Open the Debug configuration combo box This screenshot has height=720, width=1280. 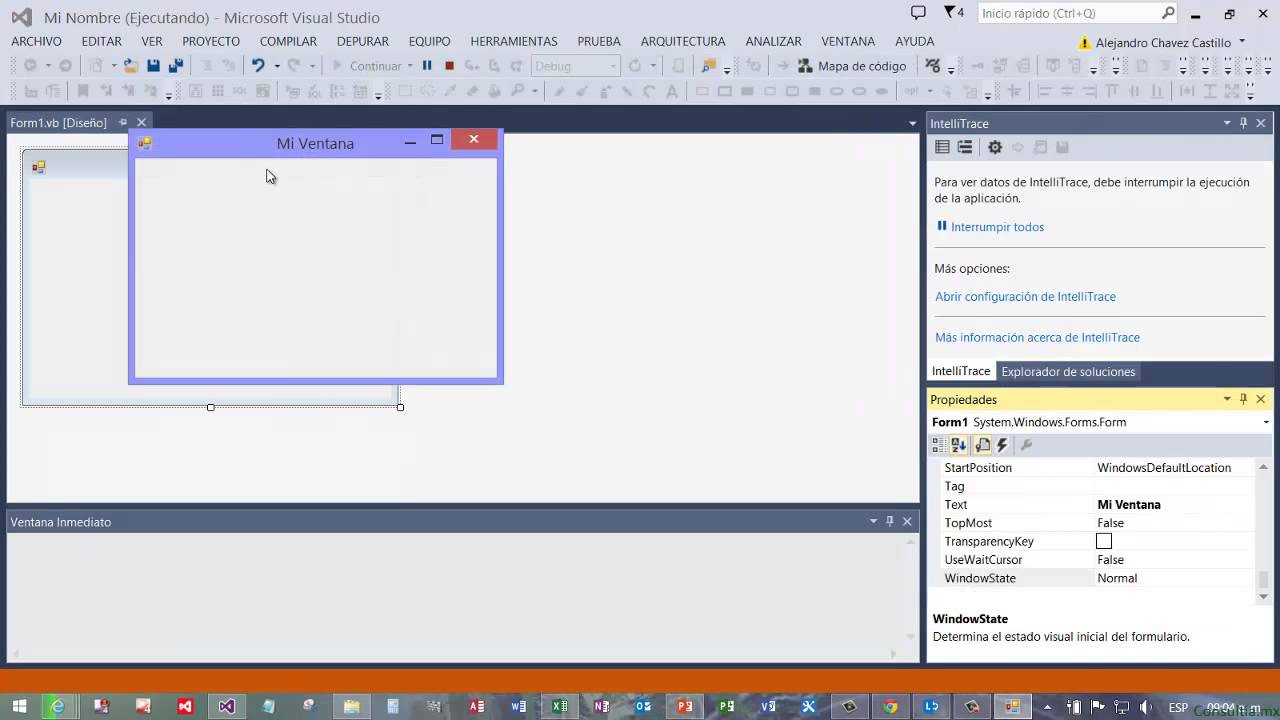[575, 66]
